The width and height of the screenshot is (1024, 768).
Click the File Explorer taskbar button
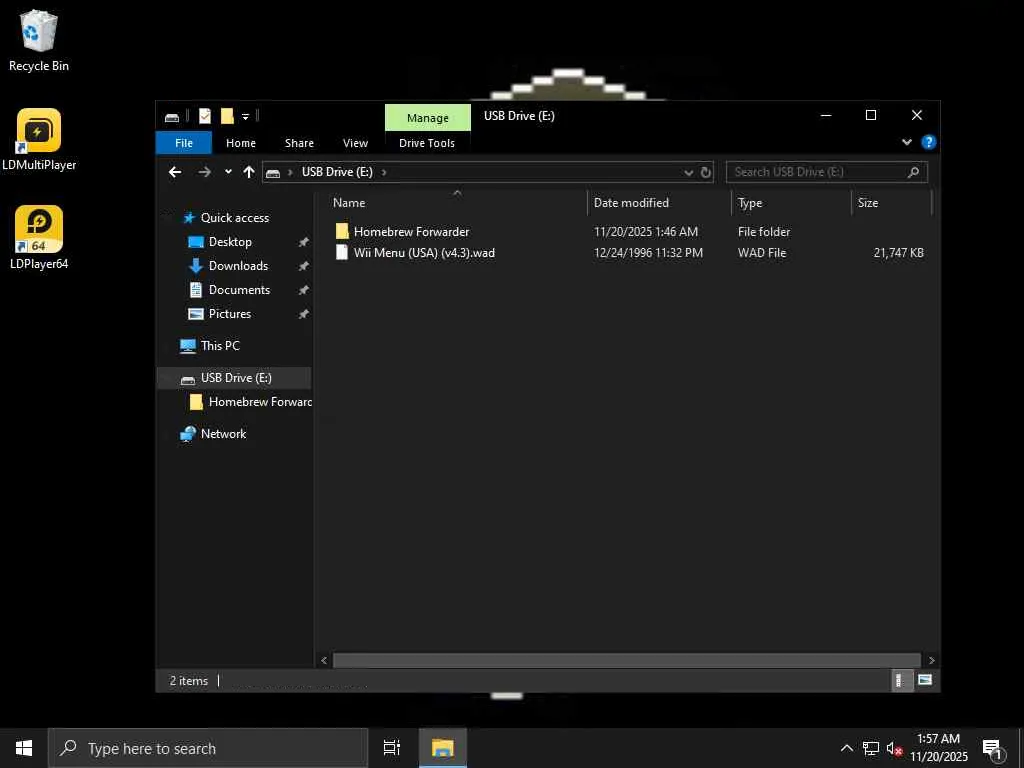click(x=443, y=748)
